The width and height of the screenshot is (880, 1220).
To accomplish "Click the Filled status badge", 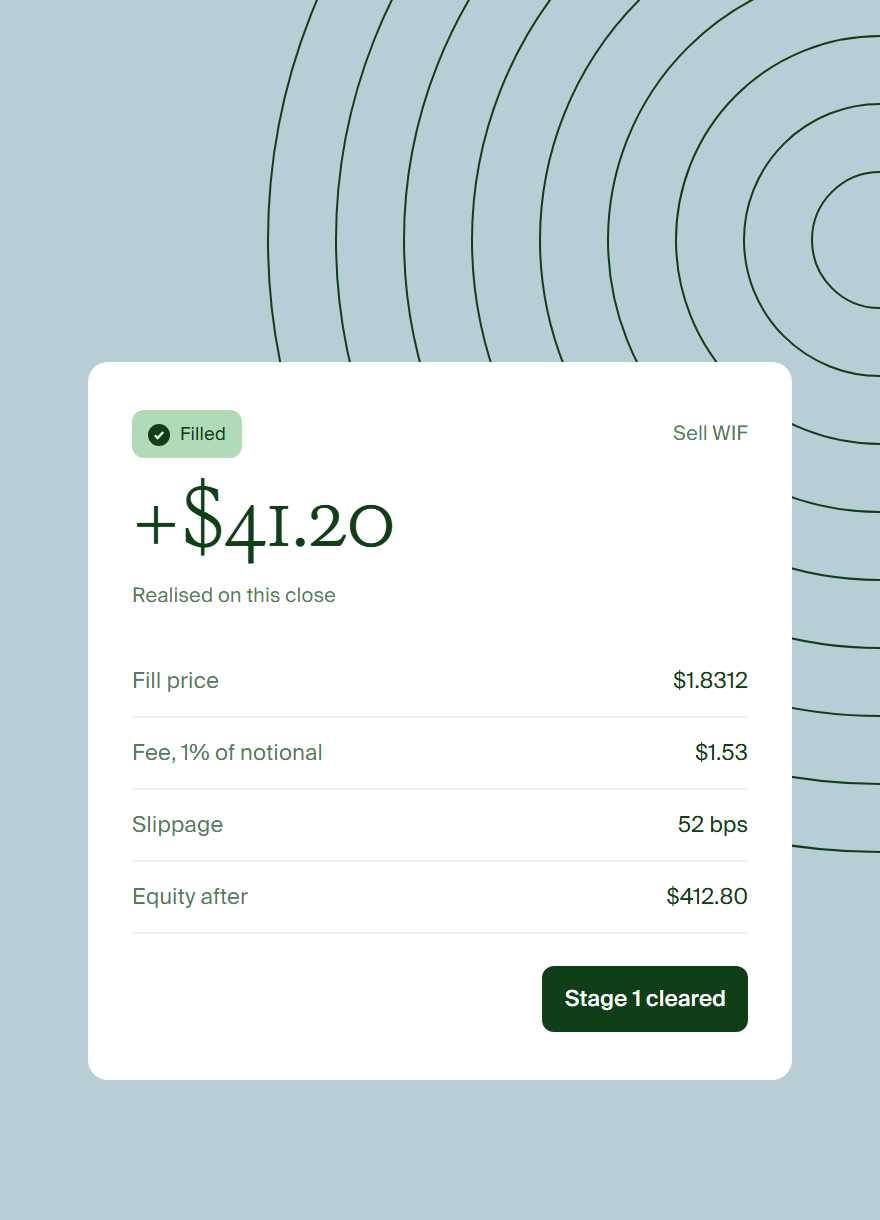I will click(x=187, y=434).
